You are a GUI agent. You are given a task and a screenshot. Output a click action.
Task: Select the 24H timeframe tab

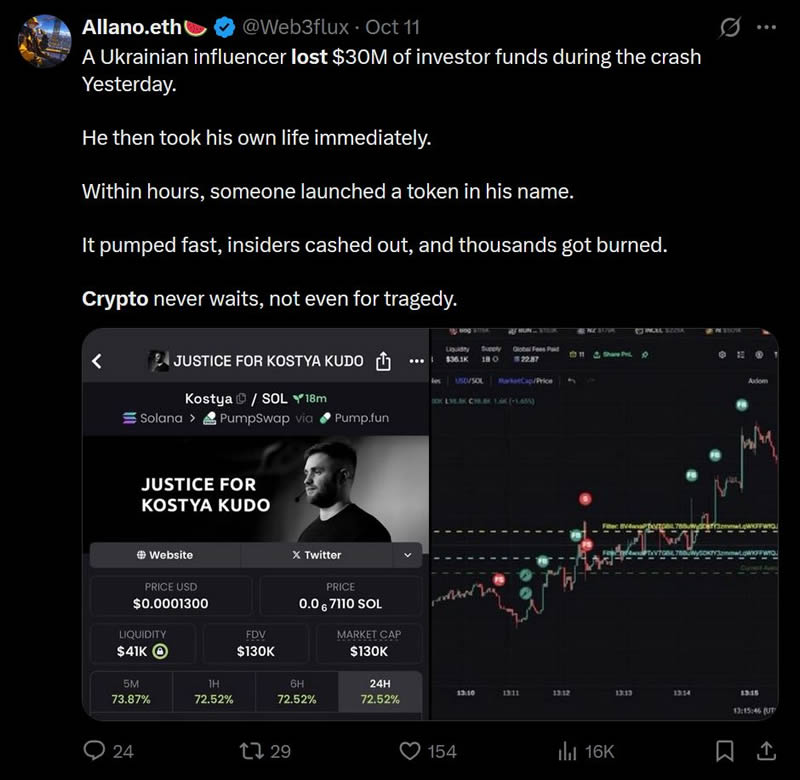coord(380,691)
